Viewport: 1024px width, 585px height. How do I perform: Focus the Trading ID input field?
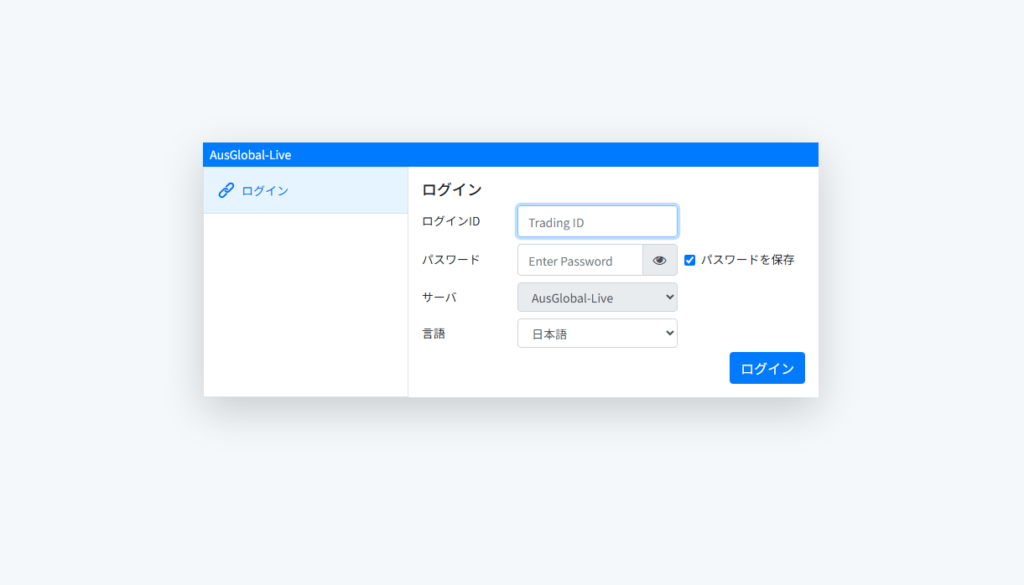point(597,222)
